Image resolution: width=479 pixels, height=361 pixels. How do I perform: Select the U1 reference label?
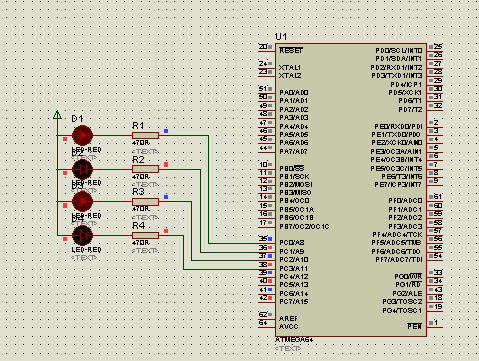281,36
